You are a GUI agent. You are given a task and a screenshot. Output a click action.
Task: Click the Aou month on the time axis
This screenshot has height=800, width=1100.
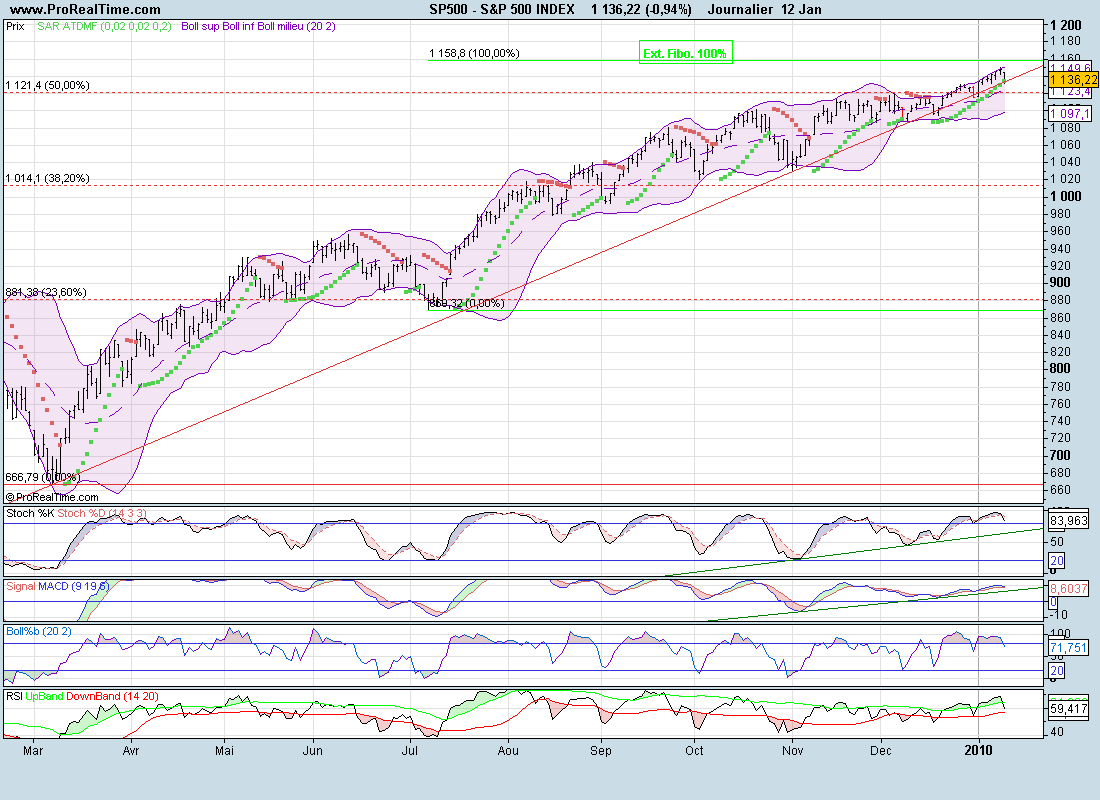point(508,751)
